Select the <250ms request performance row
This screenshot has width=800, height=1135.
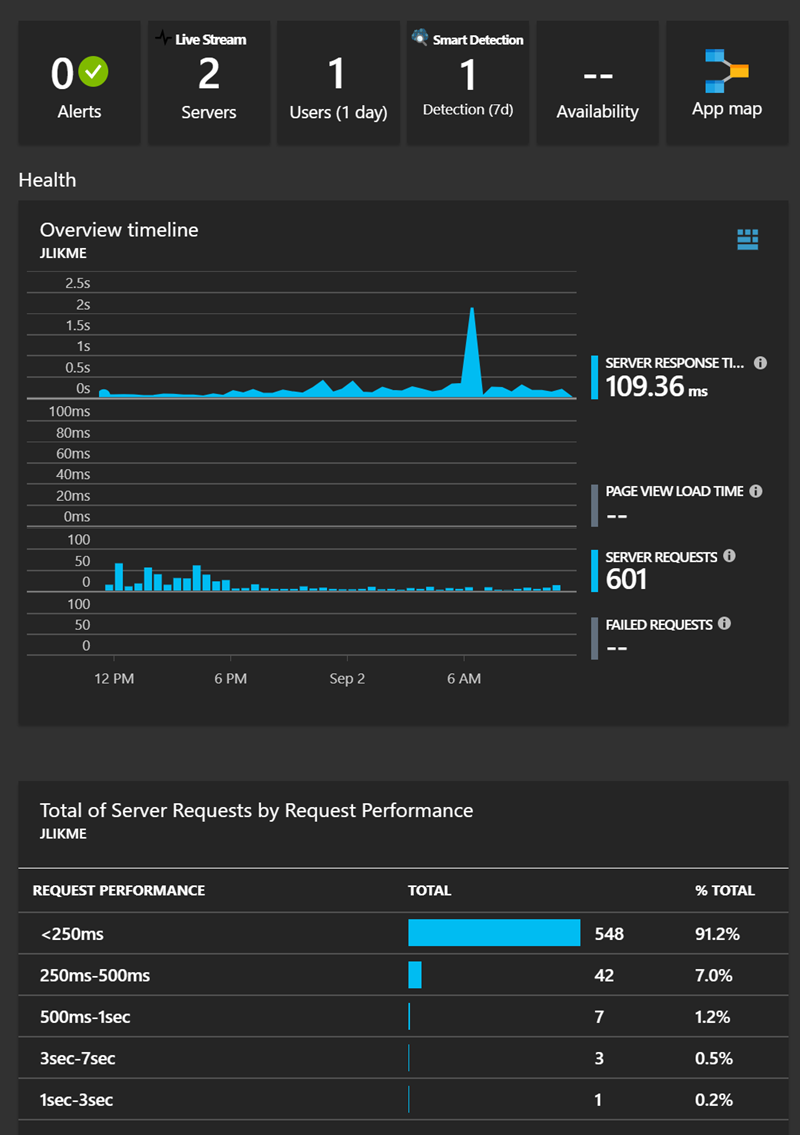pos(75,933)
